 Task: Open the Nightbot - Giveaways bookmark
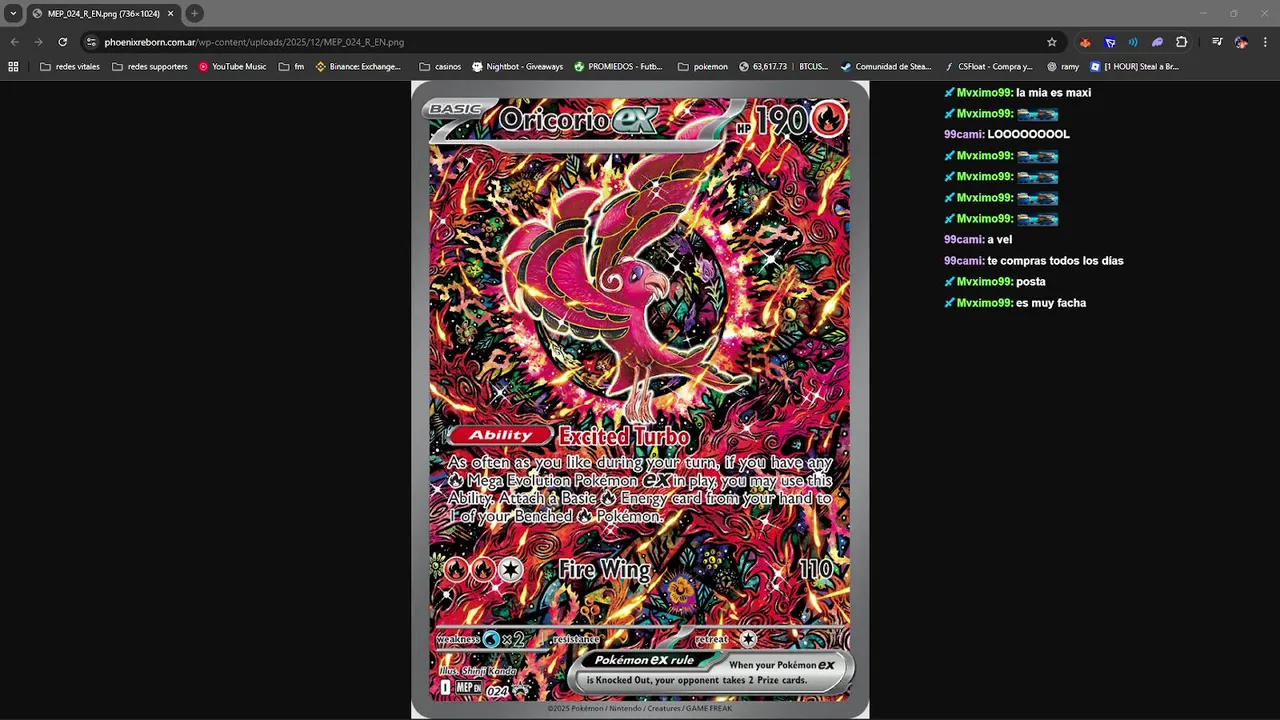point(517,67)
